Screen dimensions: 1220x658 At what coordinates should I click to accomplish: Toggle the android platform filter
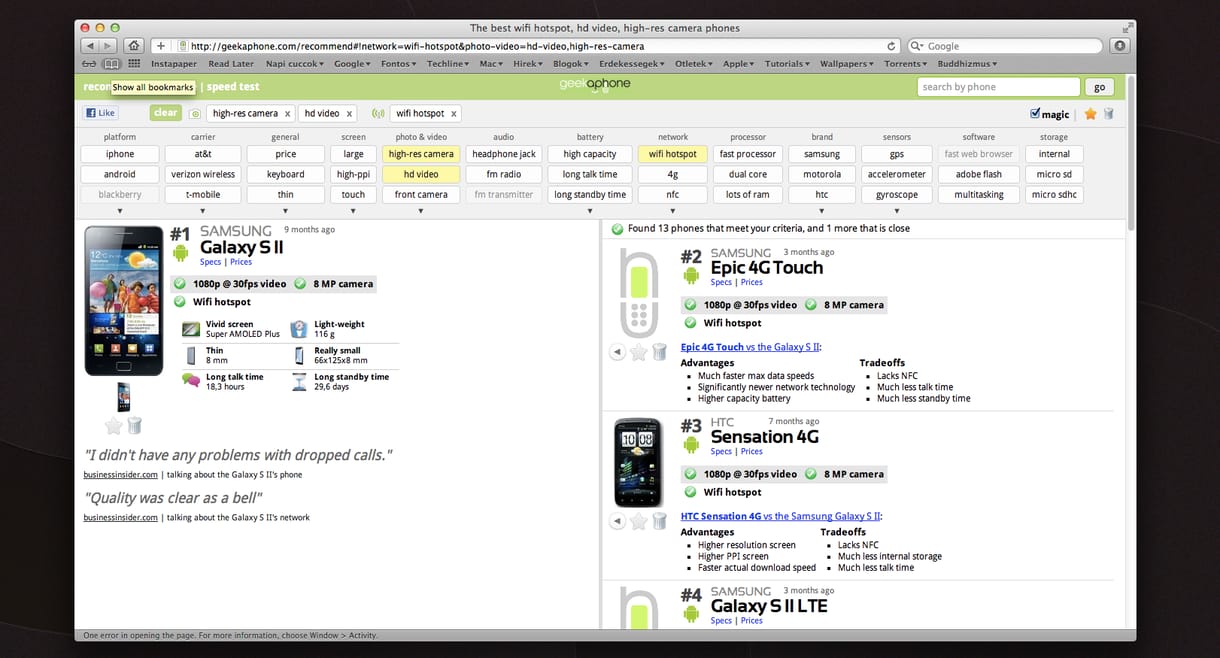tap(120, 174)
